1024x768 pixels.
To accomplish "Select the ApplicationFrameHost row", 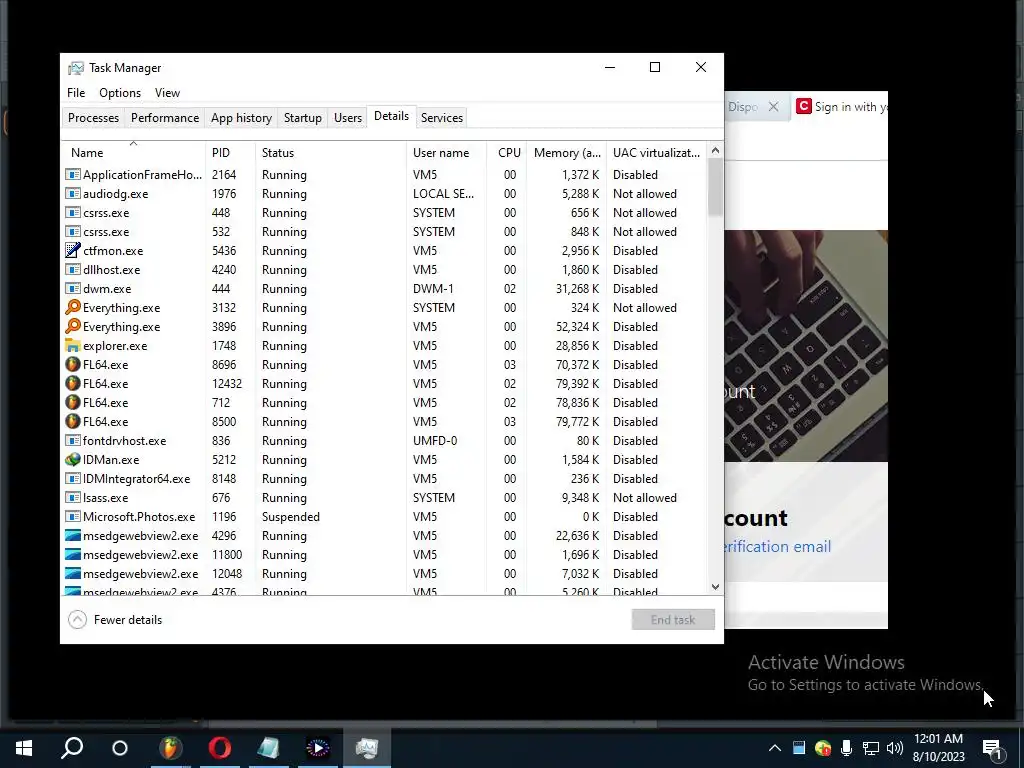I will pyautogui.click(x=385, y=175).
